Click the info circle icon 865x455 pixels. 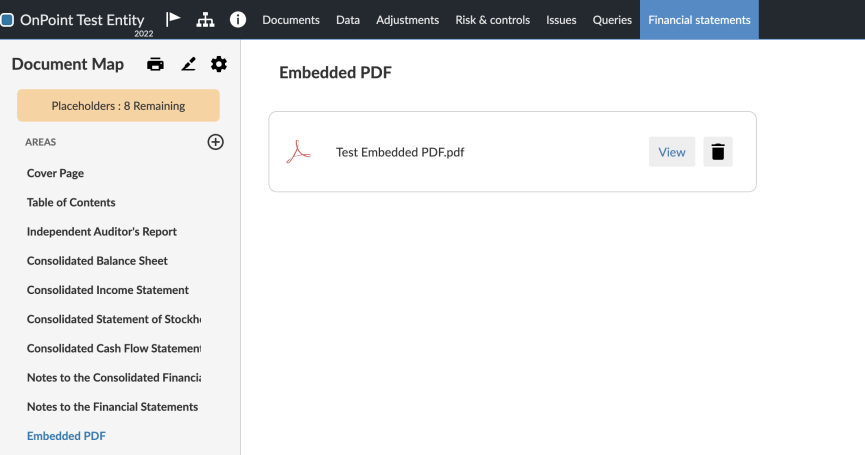[x=238, y=19]
